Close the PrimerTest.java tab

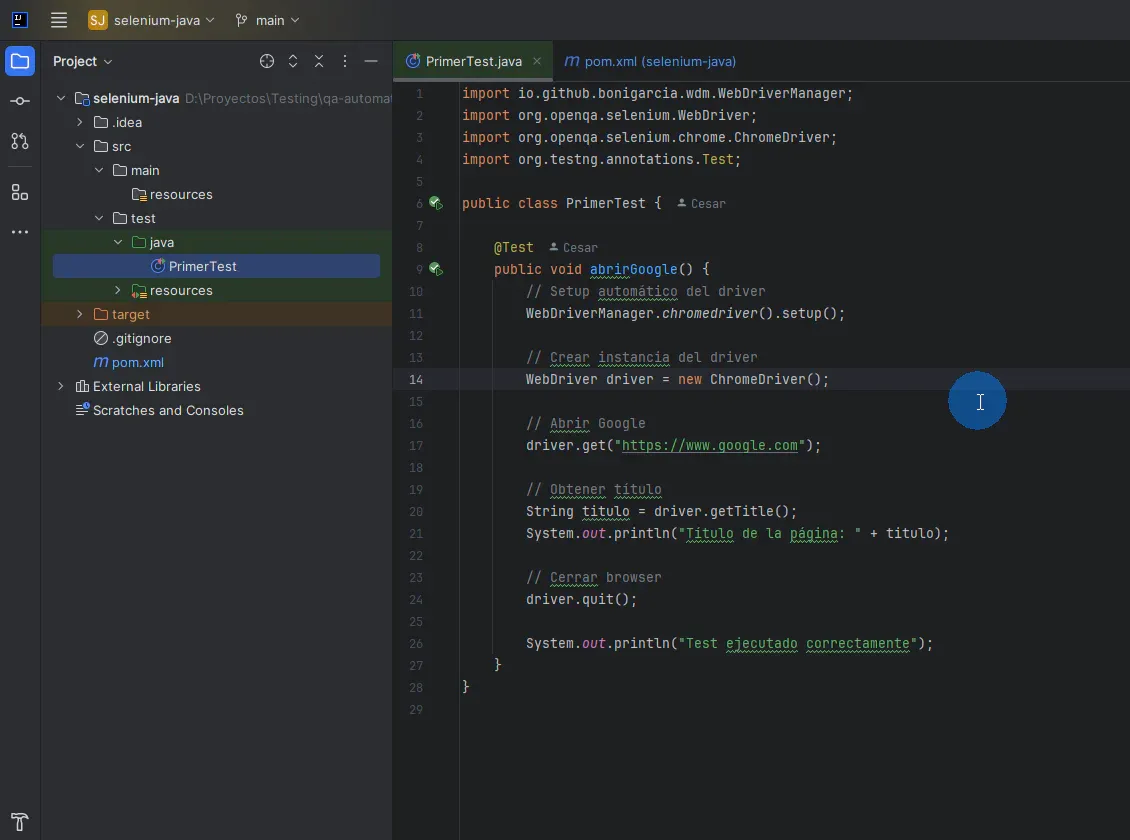coord(537,61)
